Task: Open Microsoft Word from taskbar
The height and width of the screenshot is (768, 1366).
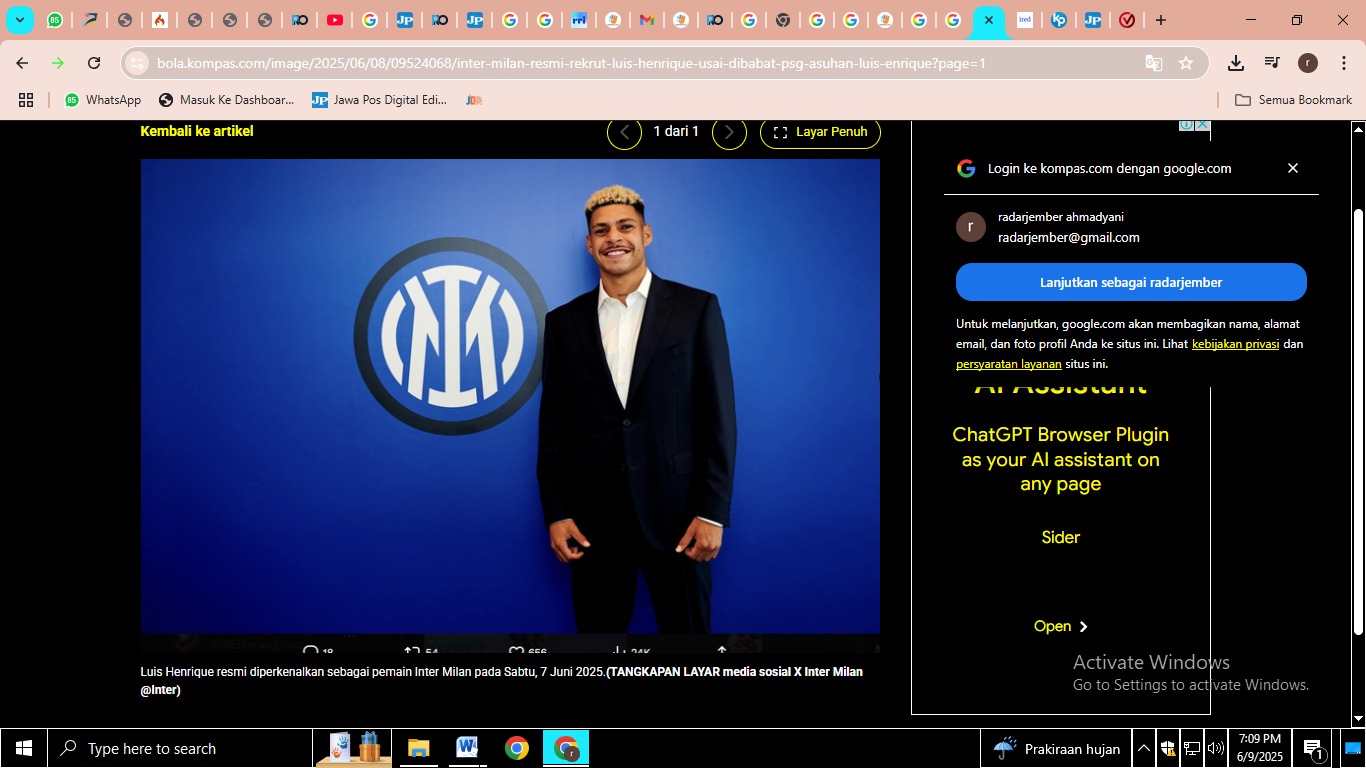Action: coord(467,748)
